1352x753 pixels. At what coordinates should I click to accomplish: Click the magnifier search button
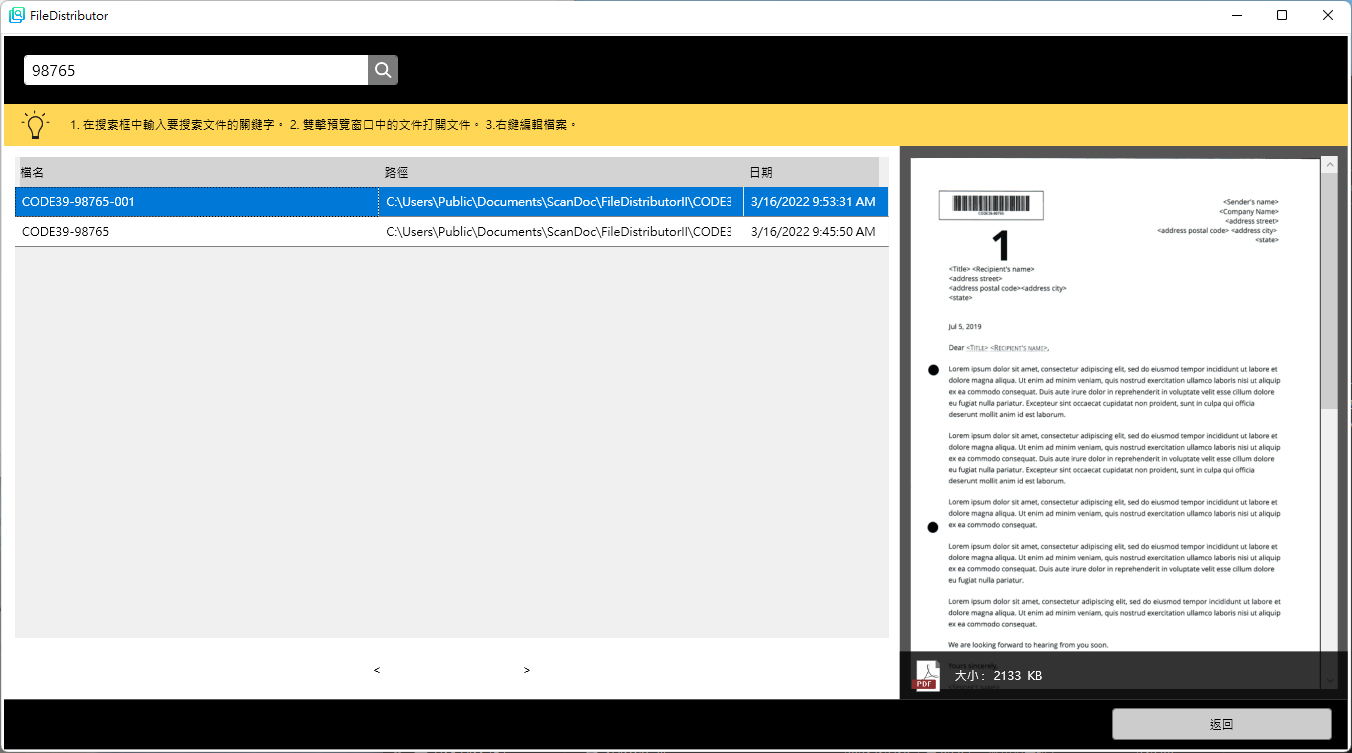coord(383,70)
